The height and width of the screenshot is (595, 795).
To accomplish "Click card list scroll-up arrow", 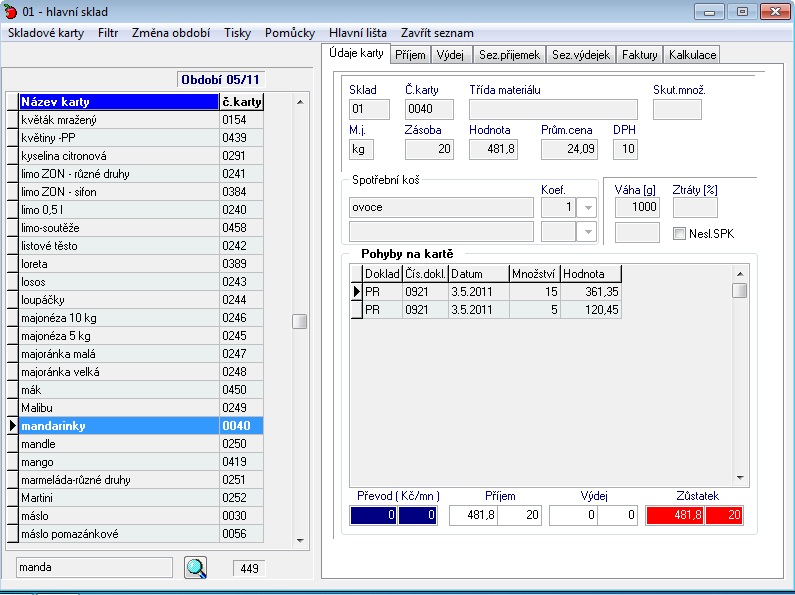I will tap(300, 102).
